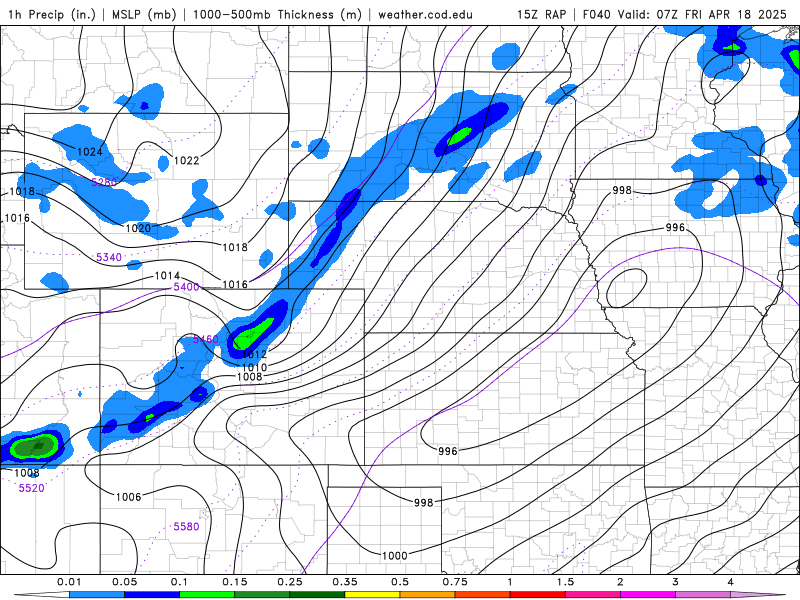Click the 1014 isobar label
The image size is (800, 600).
click(167, 276)
